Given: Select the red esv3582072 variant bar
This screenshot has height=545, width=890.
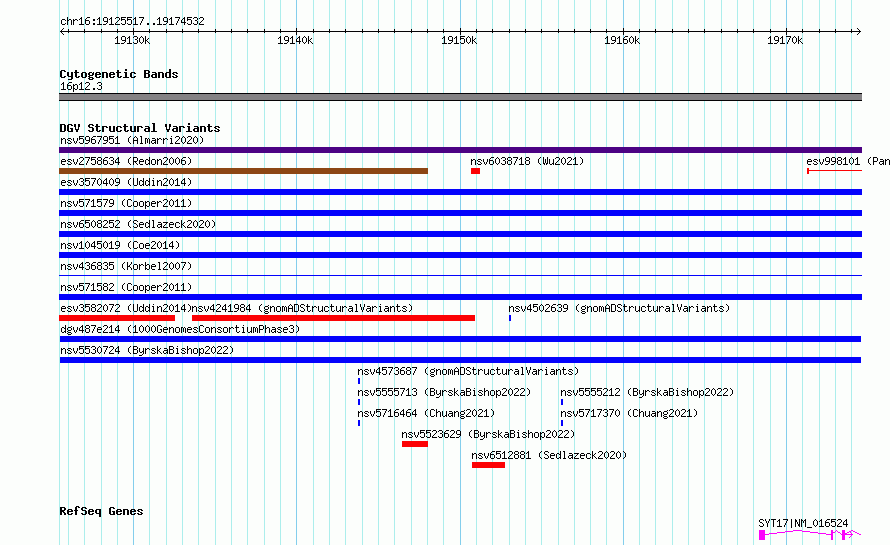Looking at the screenshot, I should (117, 318).
